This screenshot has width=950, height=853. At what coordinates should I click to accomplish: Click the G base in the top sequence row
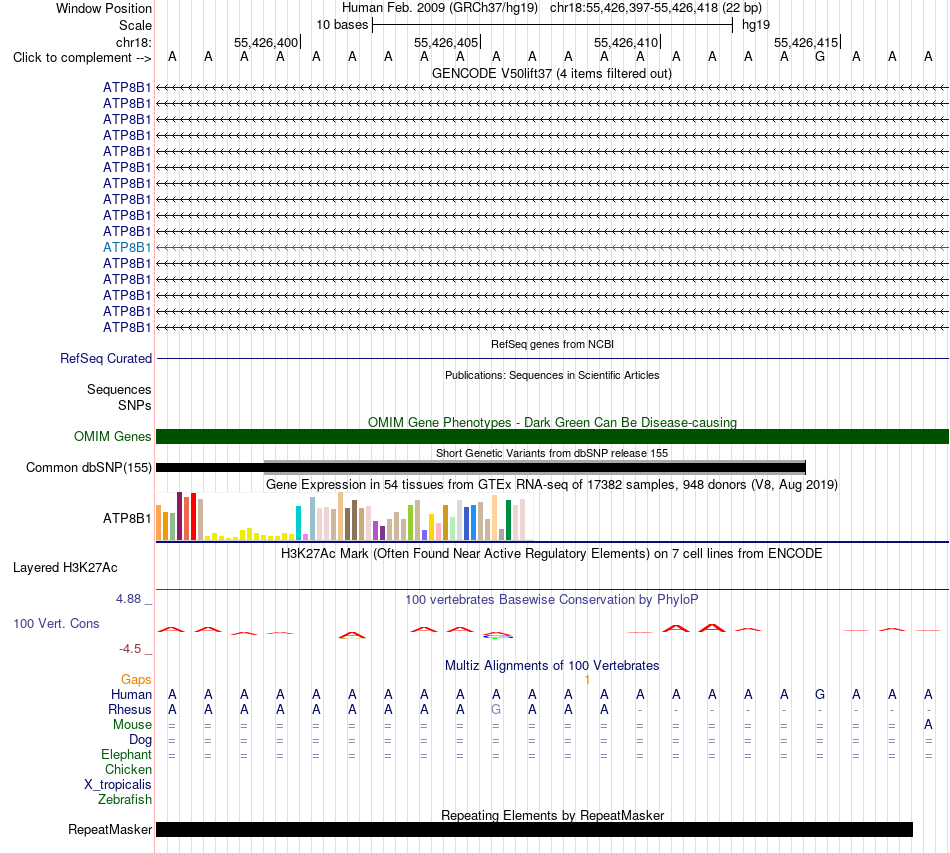pyautogui.click(x=820, y=57)
